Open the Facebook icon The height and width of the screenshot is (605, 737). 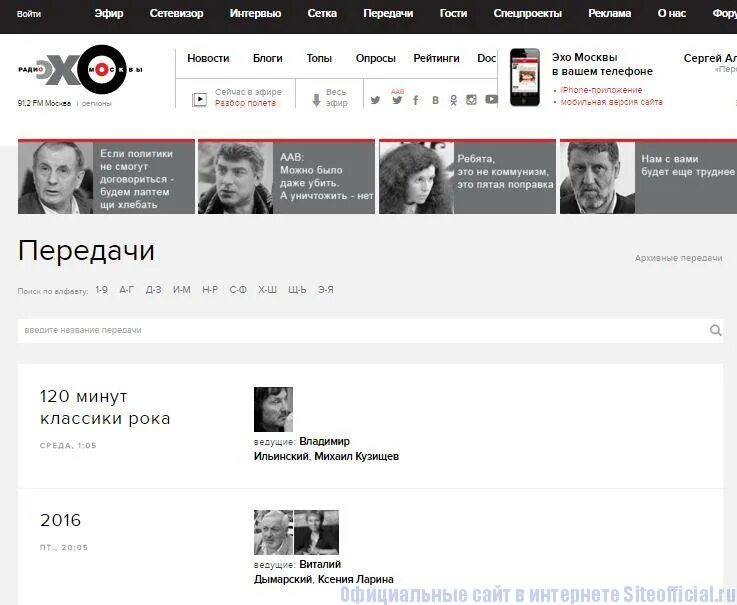pos(416,100)
